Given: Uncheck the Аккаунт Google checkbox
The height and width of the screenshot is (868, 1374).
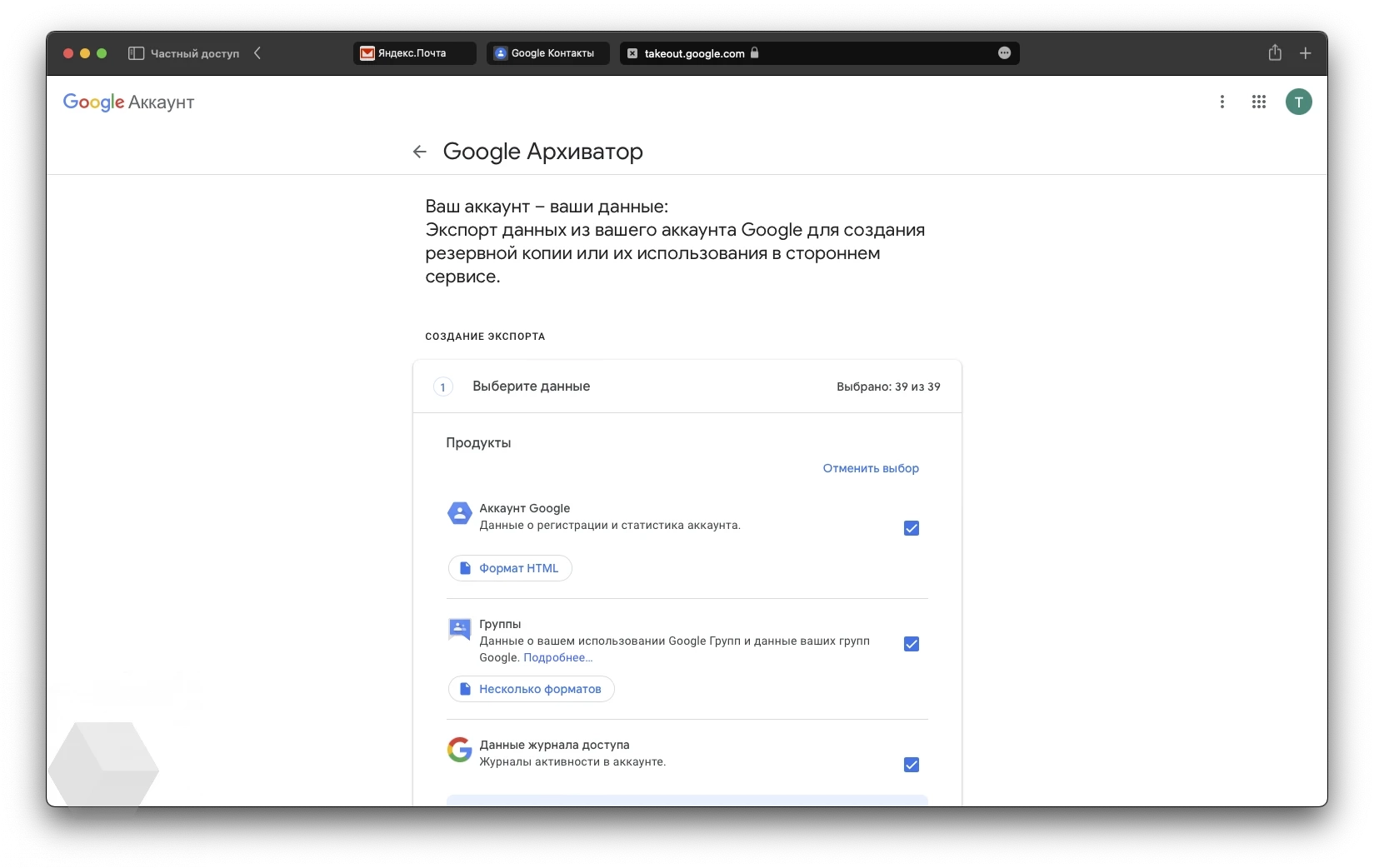Looking at the screenshot, I should point(912,528).
